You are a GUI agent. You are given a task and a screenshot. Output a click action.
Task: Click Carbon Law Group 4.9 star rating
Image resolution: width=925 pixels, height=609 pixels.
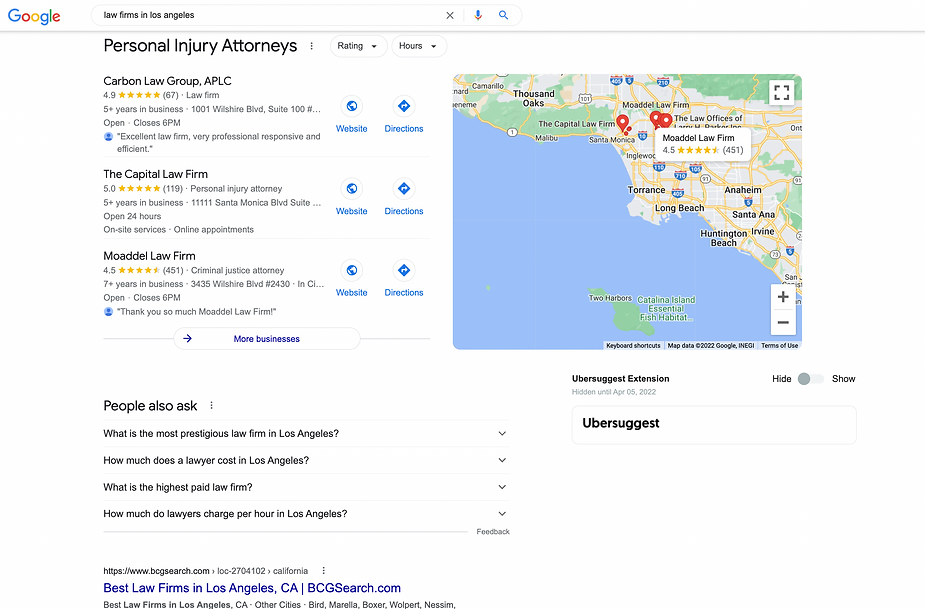point(140,95)
